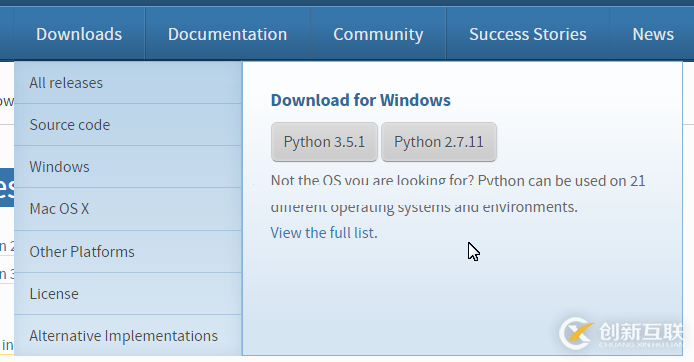Select Source code in Downloads dropdown
This screenshot has height=362, width=694.
(128, 125)
